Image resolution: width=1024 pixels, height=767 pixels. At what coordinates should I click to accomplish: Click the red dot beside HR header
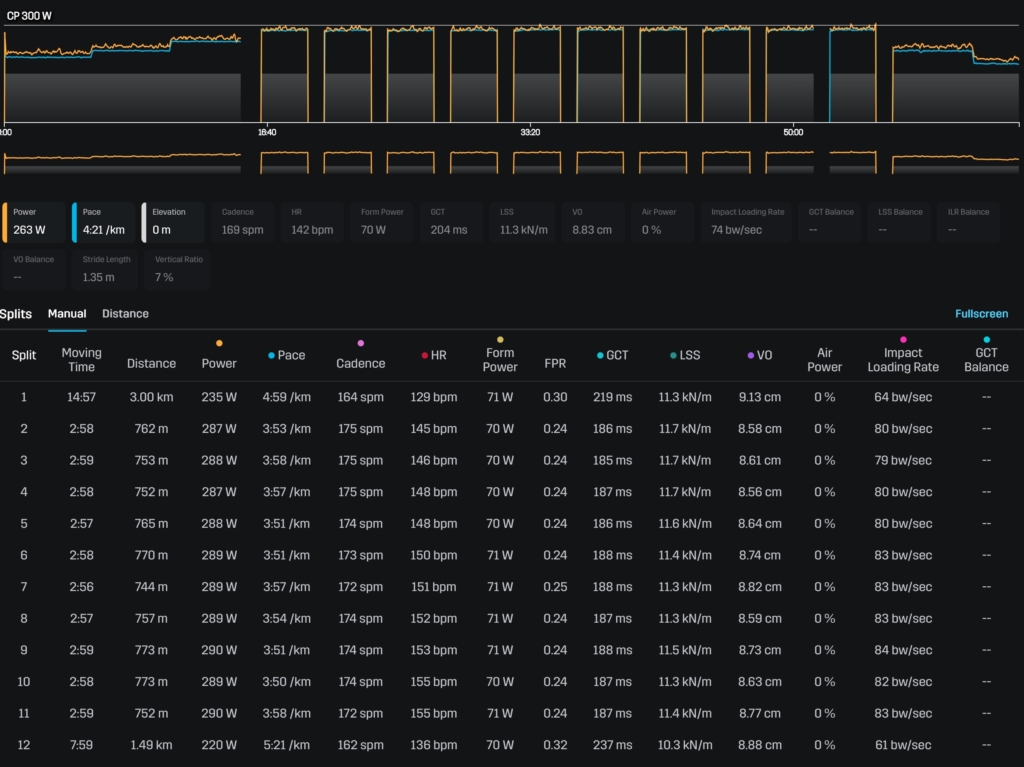pyautogui.click(x=424, y=355)
